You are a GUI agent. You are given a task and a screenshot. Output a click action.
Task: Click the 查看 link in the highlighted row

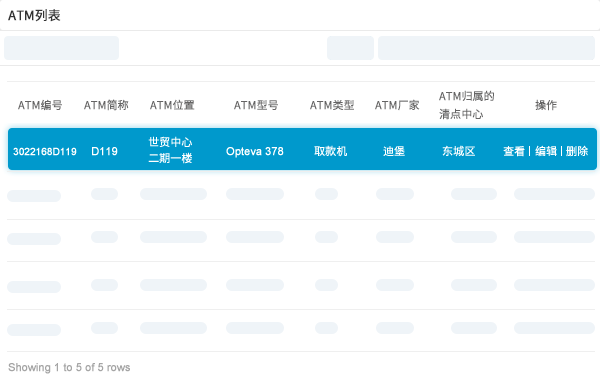(514, 151)
